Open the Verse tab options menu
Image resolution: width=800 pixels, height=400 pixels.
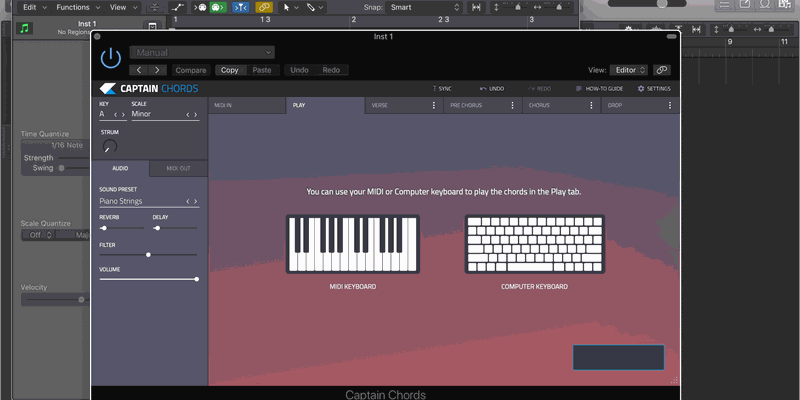coord(434,105)
